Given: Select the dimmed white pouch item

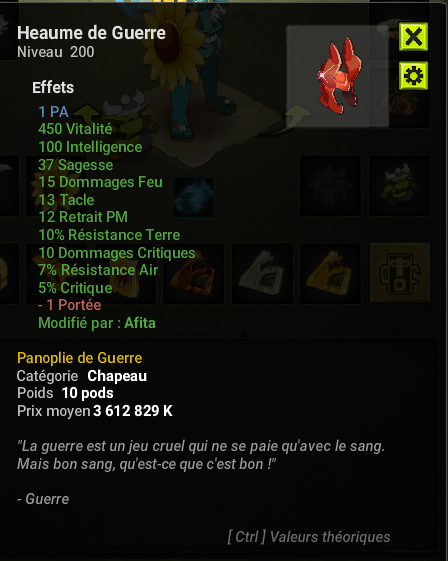Looking at the screenshot, I should pyautogui.click(x=262, y=273).
